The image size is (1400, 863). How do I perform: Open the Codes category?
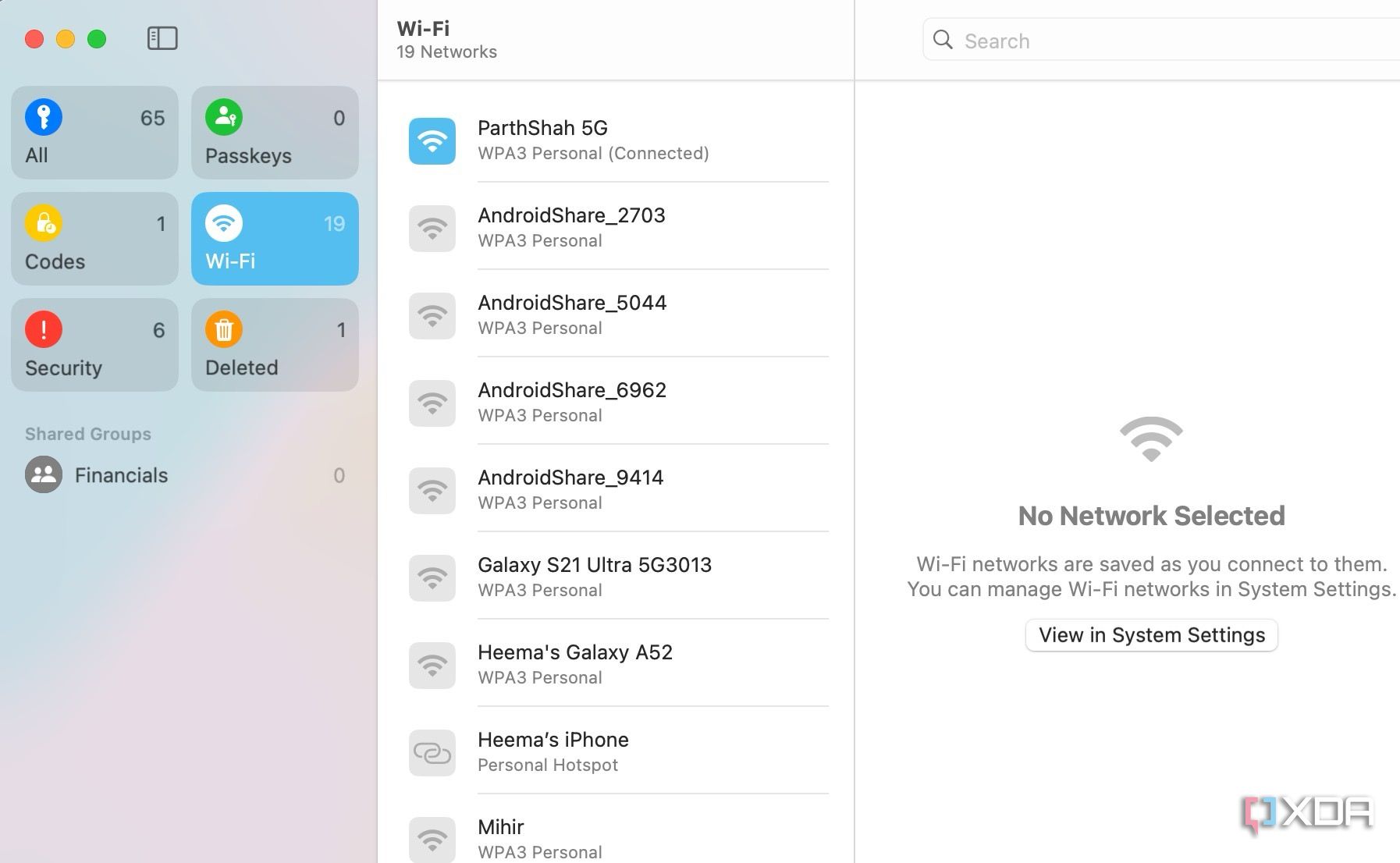click(x=95, y=239)
